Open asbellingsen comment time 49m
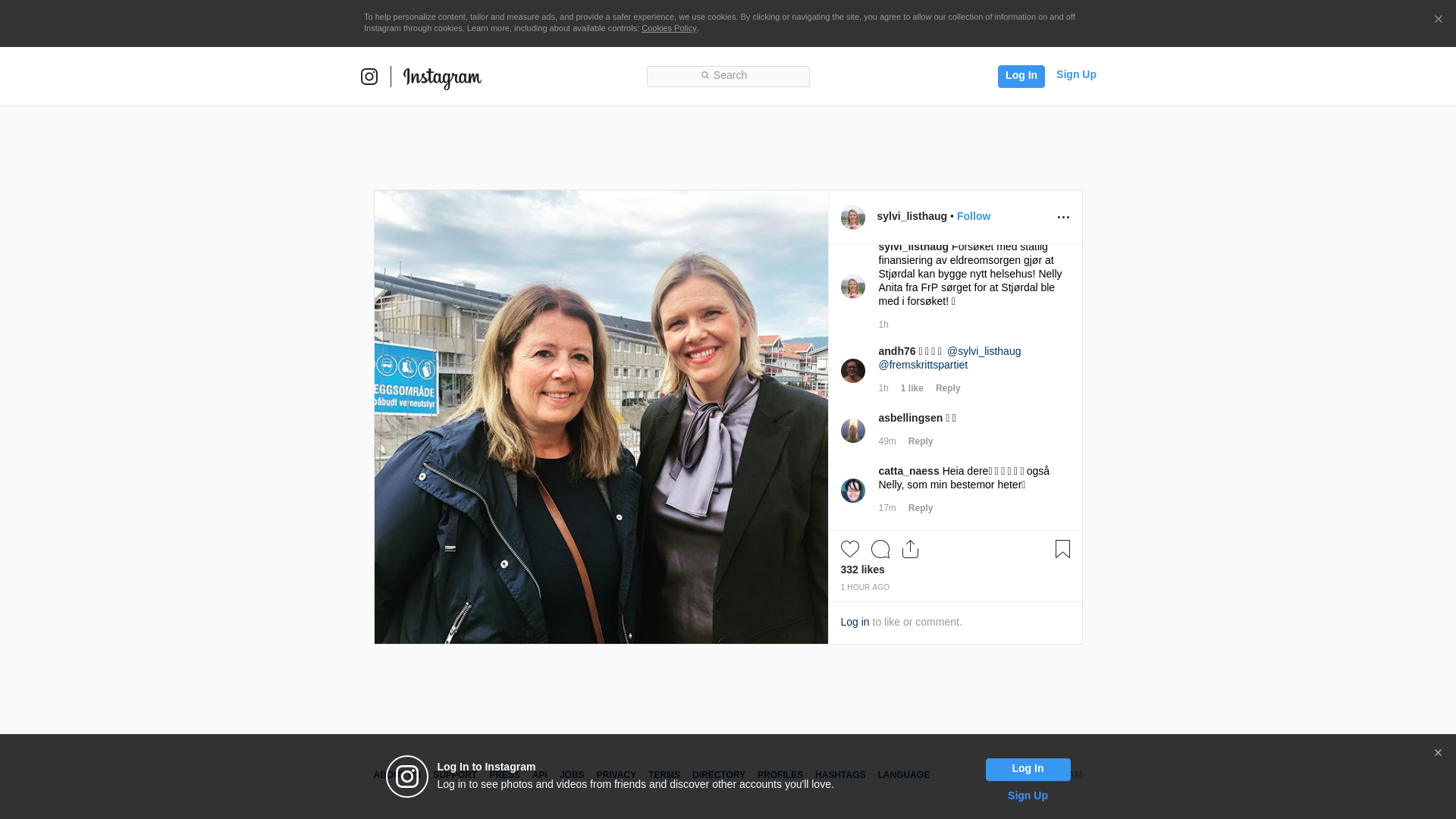The height and width of the screenshot is (819, 1456). pos(886,441)
